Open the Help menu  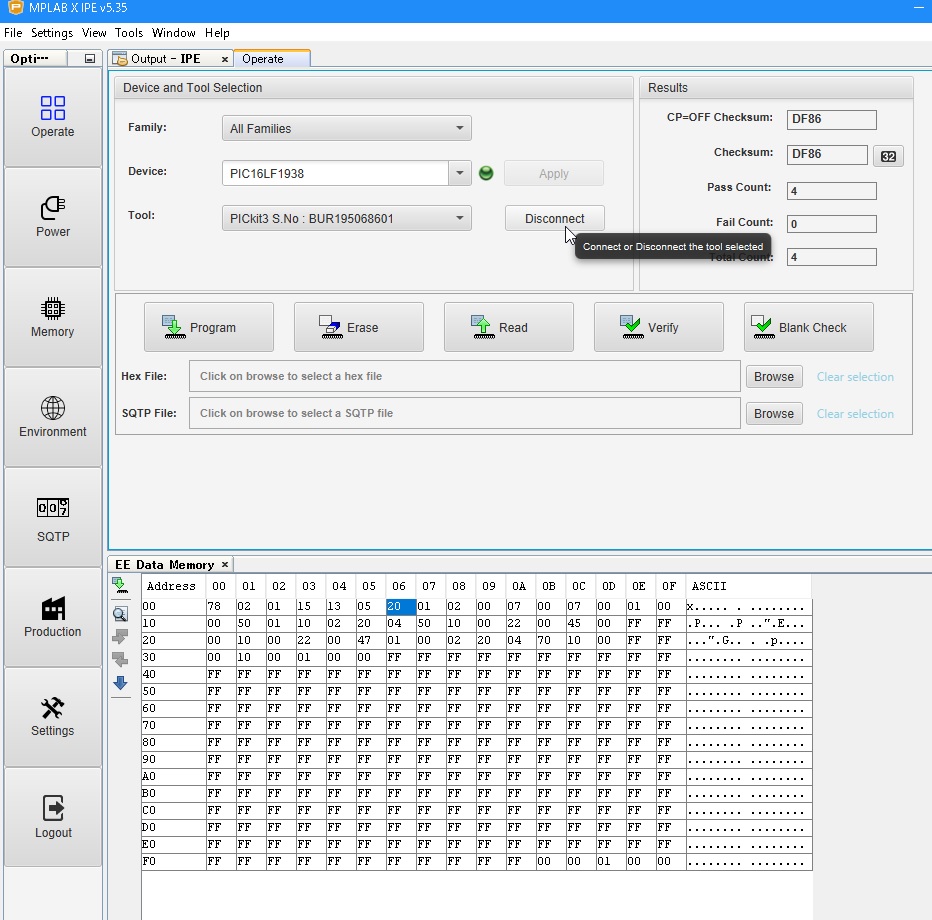(x=217, y=33)
